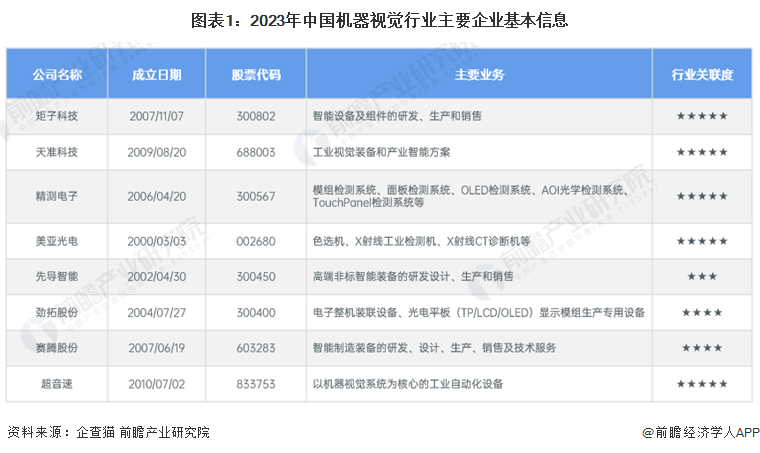Click business text 高端非标智能装备的研发设计
This screenshot has height=453, width=760.
[x=413, y=276]
